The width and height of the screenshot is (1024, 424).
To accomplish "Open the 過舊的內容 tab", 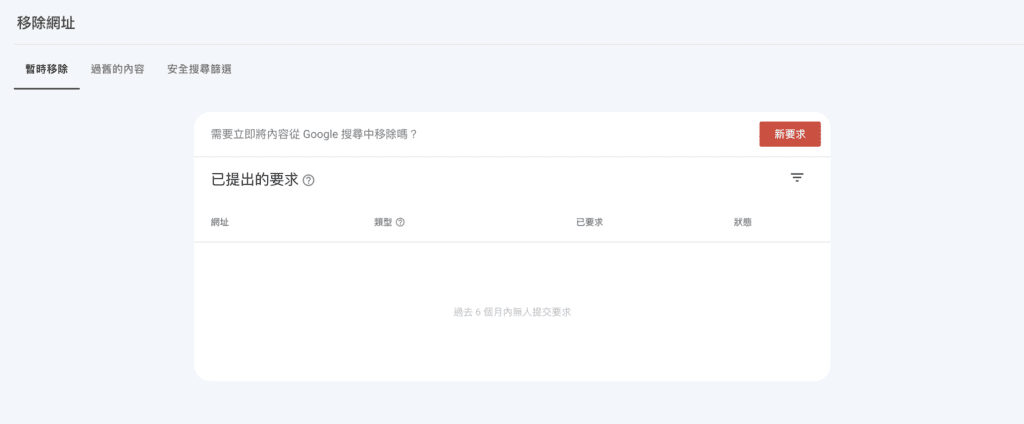I will [117, 69].
